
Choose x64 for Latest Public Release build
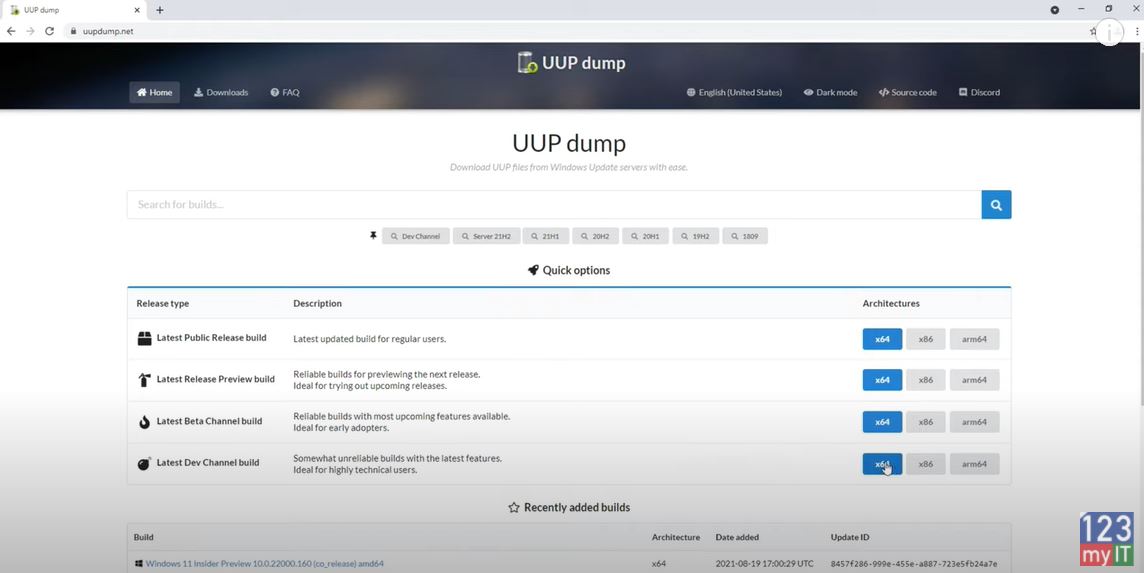tap(882, 339)
